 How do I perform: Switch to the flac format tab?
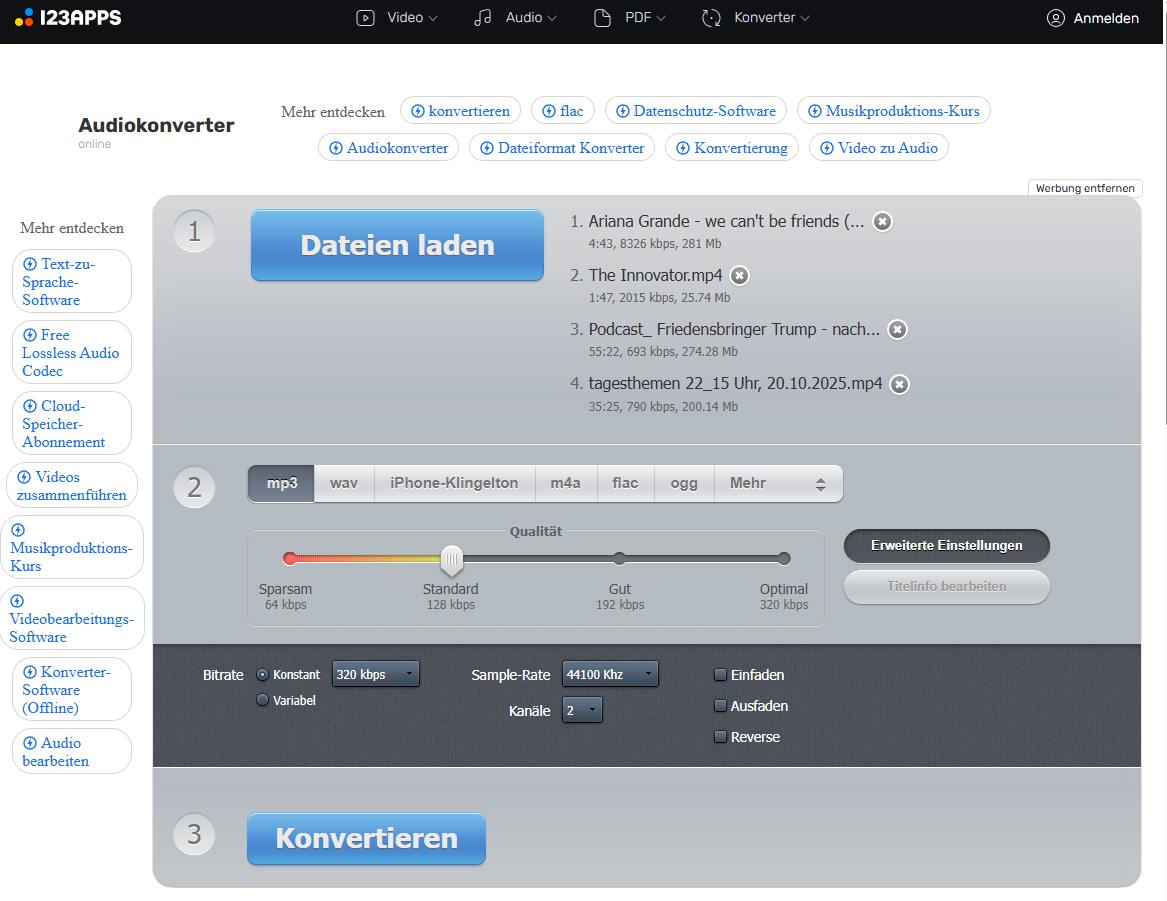(625, 484)
